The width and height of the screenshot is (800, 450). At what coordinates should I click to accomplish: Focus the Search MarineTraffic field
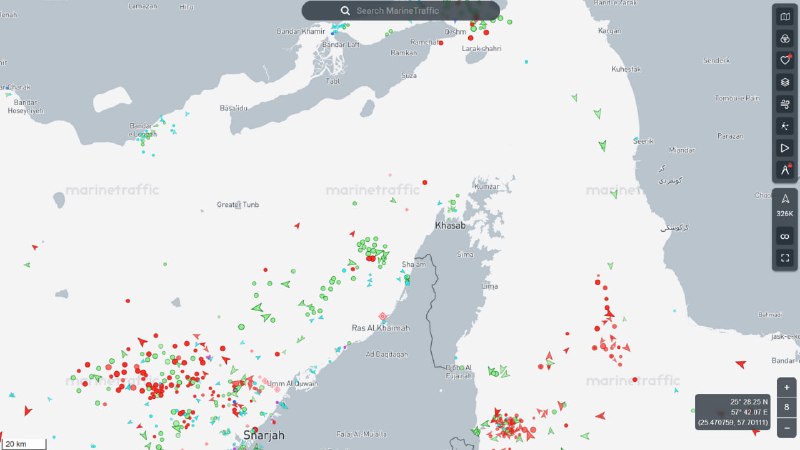tap(401, 11)
